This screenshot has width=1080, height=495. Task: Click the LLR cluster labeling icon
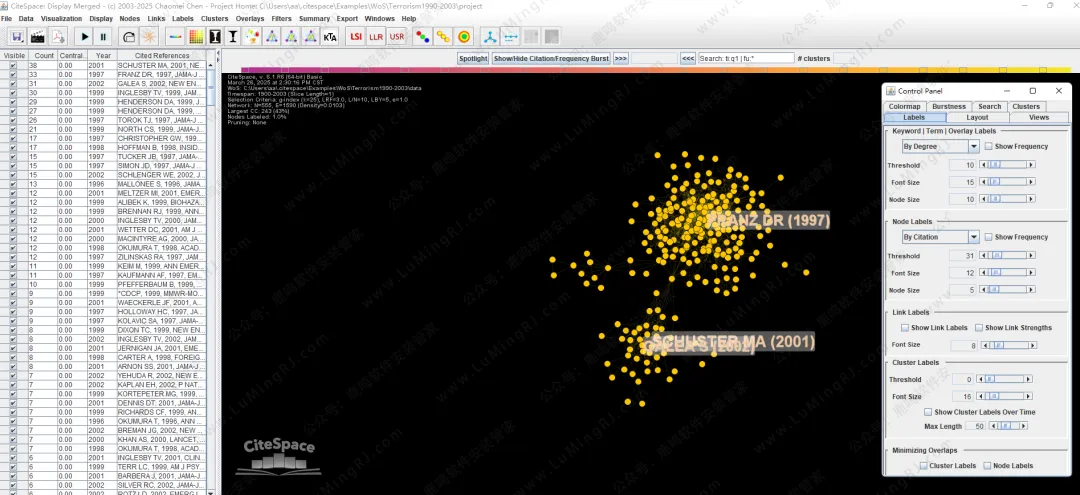coord(376,37)
